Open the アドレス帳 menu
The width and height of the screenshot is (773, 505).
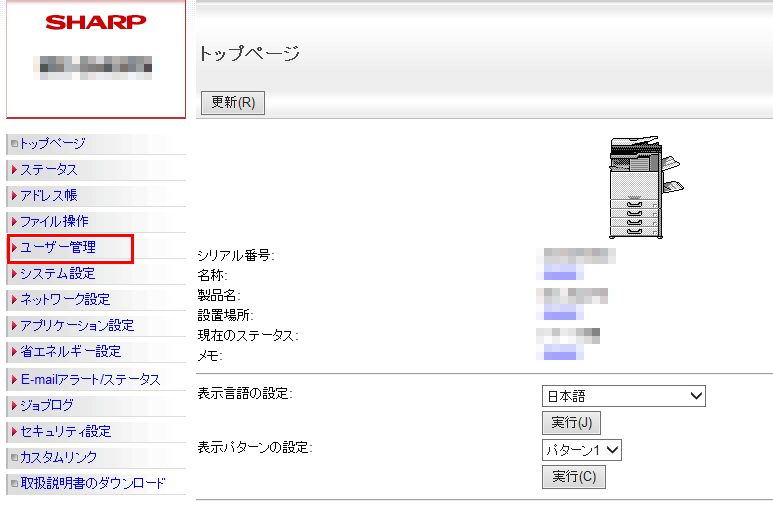[48, 196]
